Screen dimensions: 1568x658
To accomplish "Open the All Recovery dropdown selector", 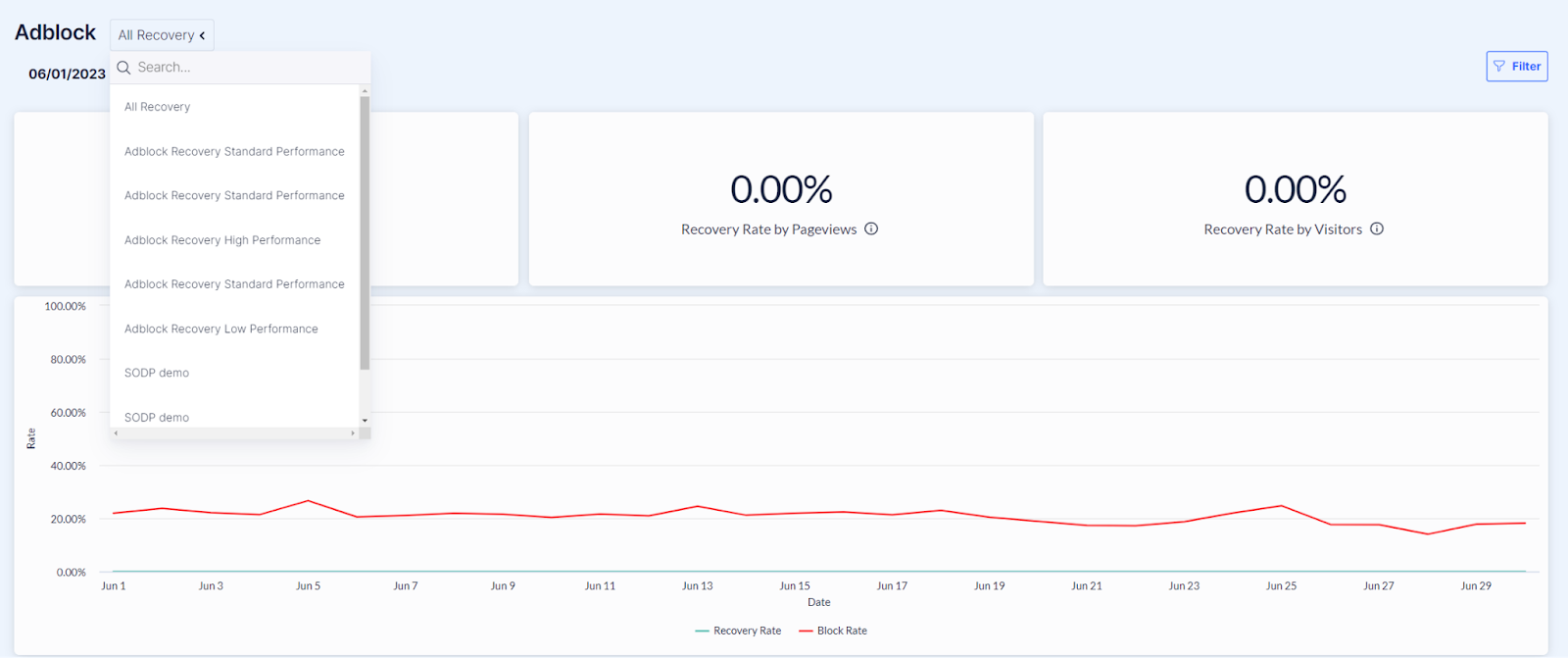I will click(x=162, y=35).
